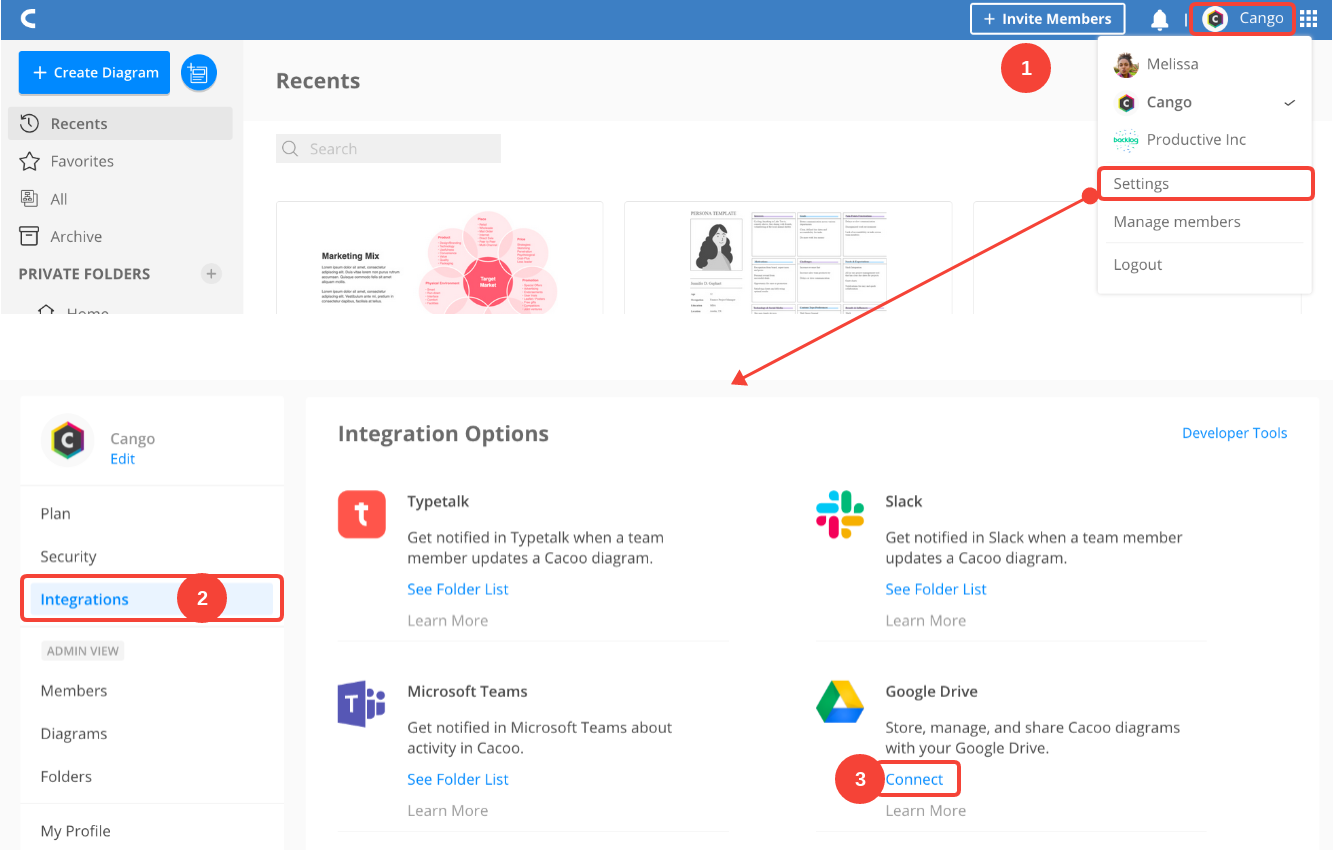This screenshot has height=850, width=1333.
Task: Click the ADMIN VIEW label
Action: point(82,651)
